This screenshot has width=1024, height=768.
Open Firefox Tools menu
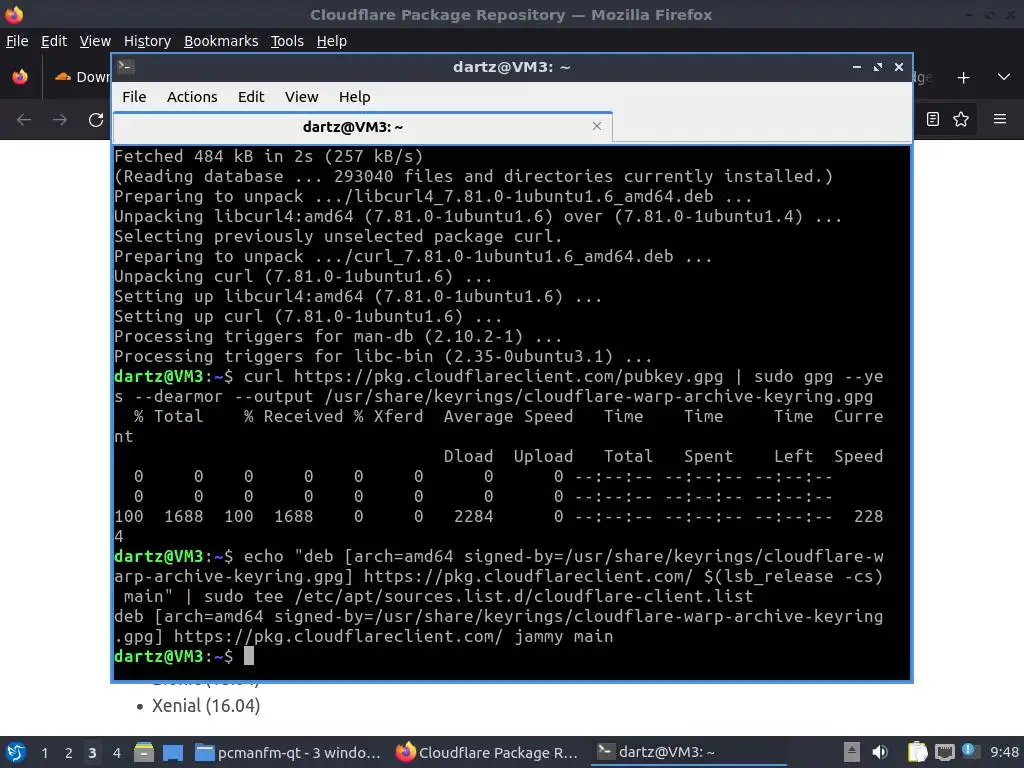point(287,41)
